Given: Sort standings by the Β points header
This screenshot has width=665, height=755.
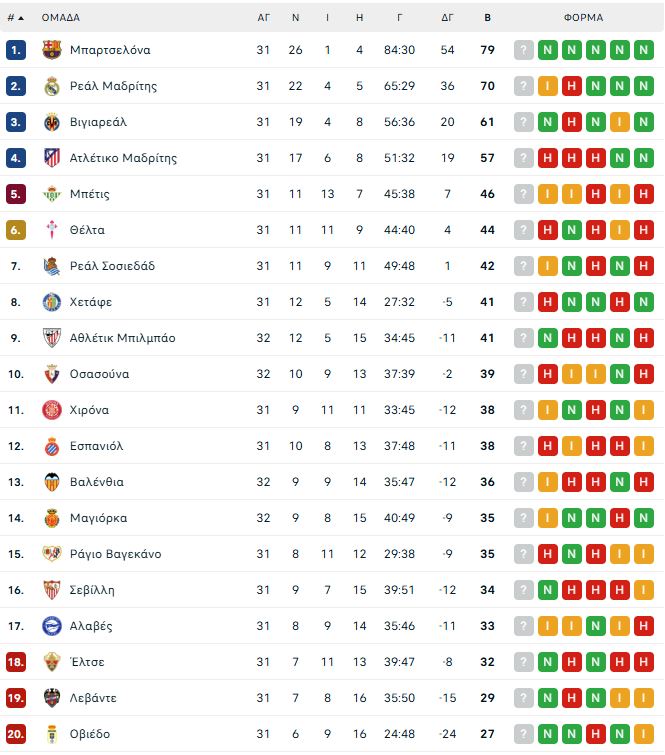Looking at the screenshot, I should pyautogui.click(x=487, y=18).
